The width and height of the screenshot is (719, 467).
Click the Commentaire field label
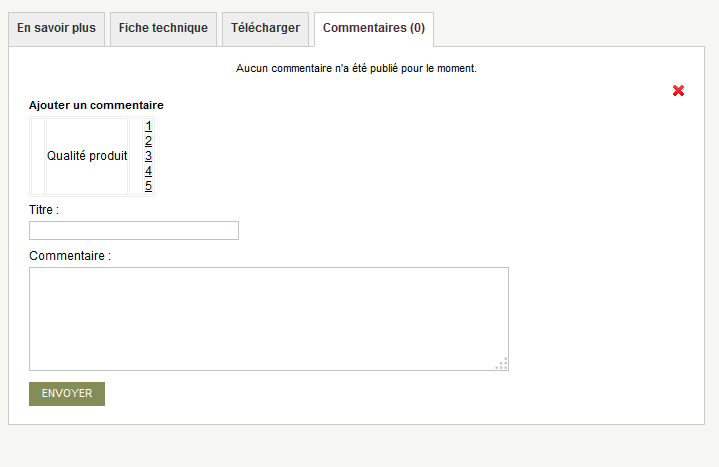[70, 256]
